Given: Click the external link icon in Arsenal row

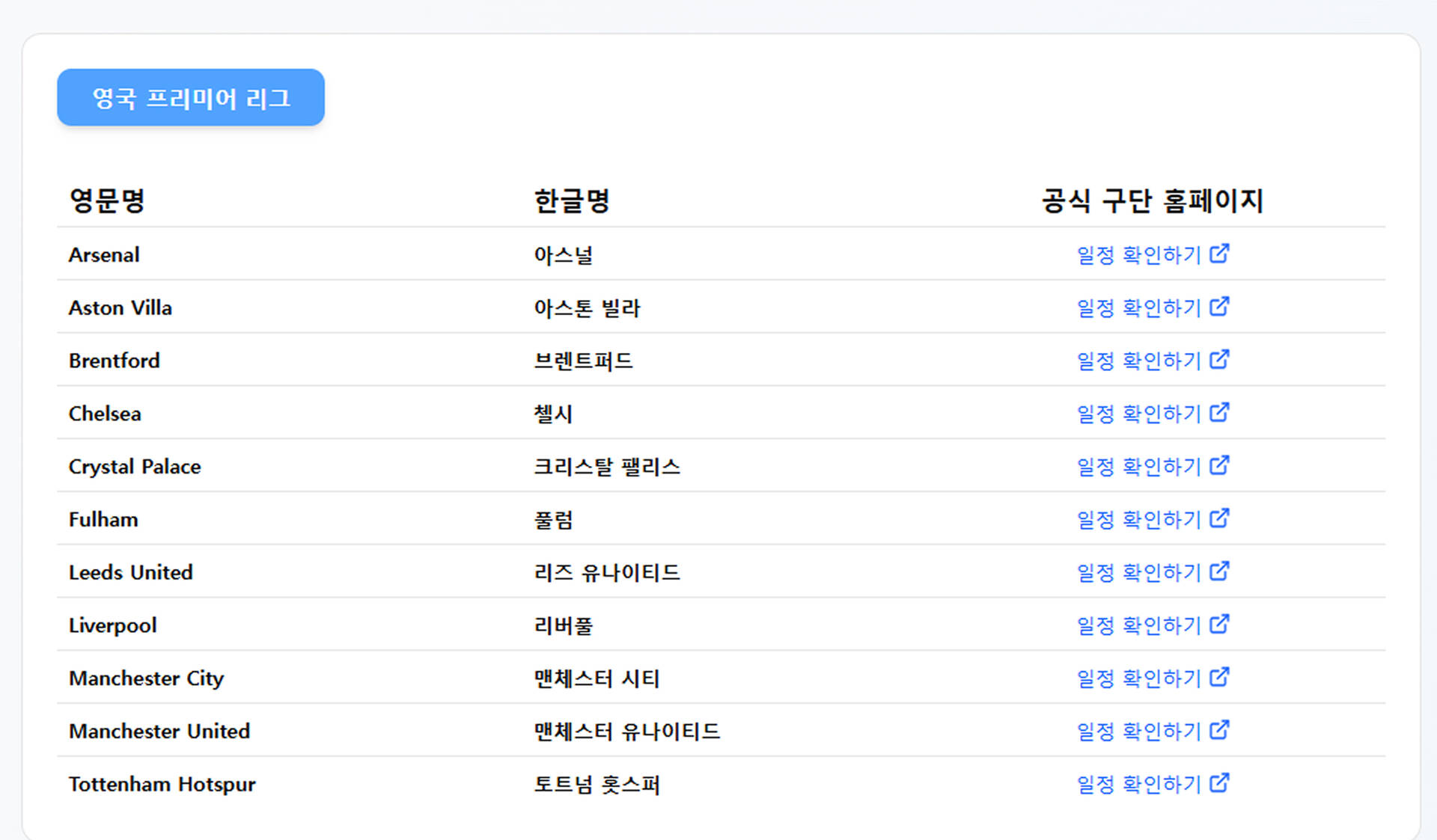Looking at the screenshot, I should pyautogui.click(x=1219, y=254).
